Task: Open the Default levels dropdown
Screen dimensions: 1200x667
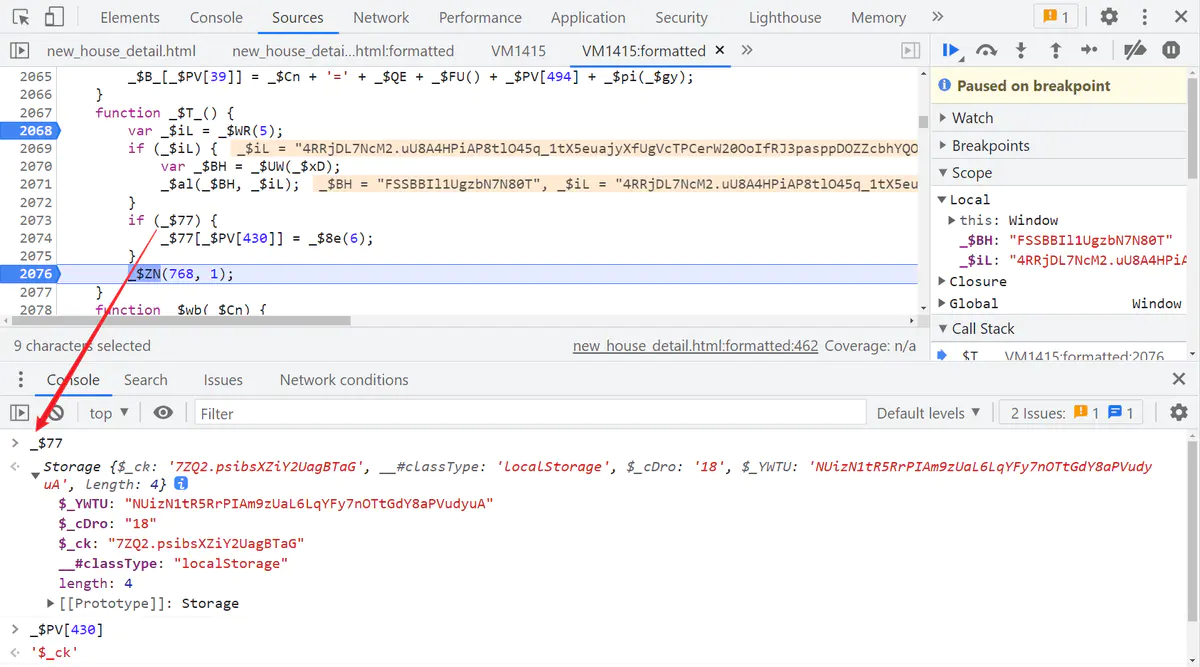Action: 929,413
